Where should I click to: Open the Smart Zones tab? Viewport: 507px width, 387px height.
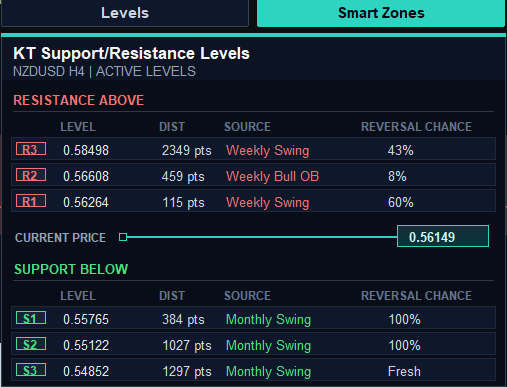[x=381, y=13]
